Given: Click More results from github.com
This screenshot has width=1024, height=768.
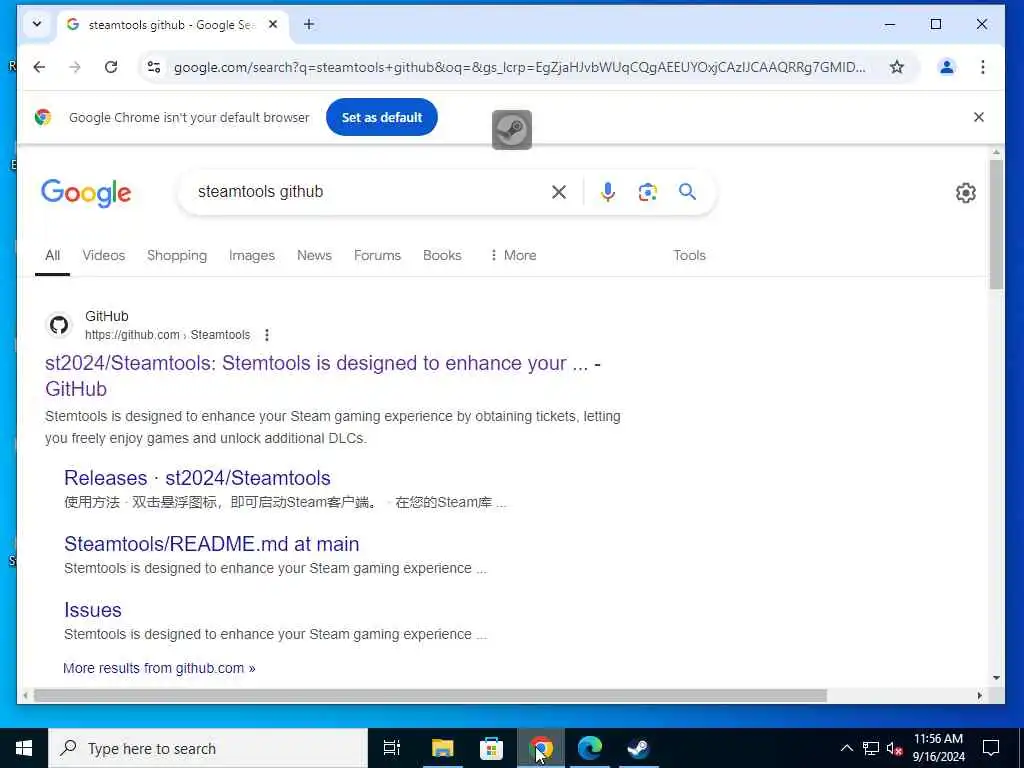Looking at the screenshot, I should pyautogui.click(x=159, y=668).
